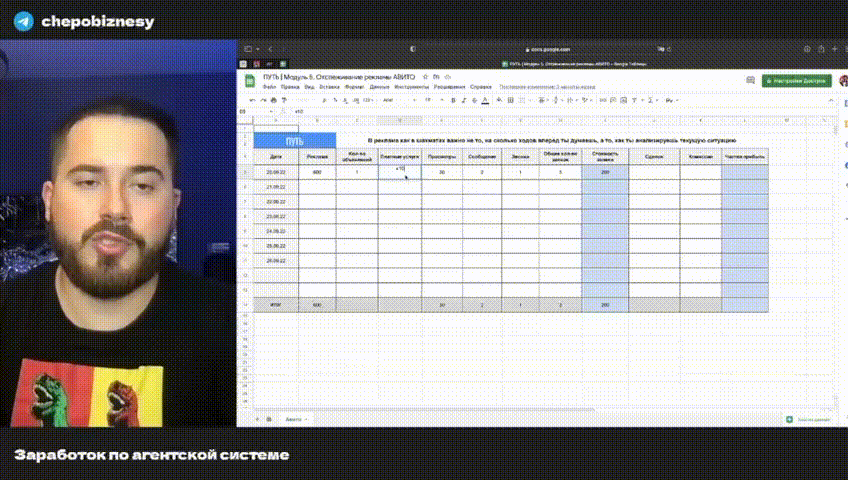This screenshot has width=848, height=480.
Task: Click the browser share icon
Action: point(821,49)
